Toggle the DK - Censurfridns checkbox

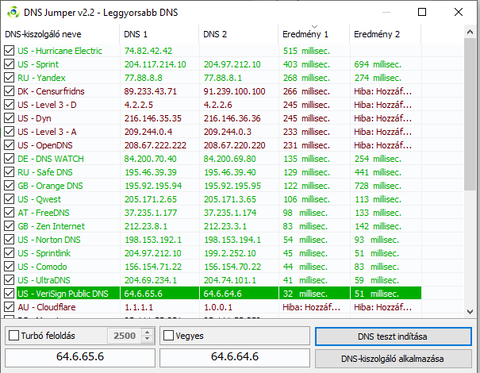pyautogui.click(x=9, y=91)
